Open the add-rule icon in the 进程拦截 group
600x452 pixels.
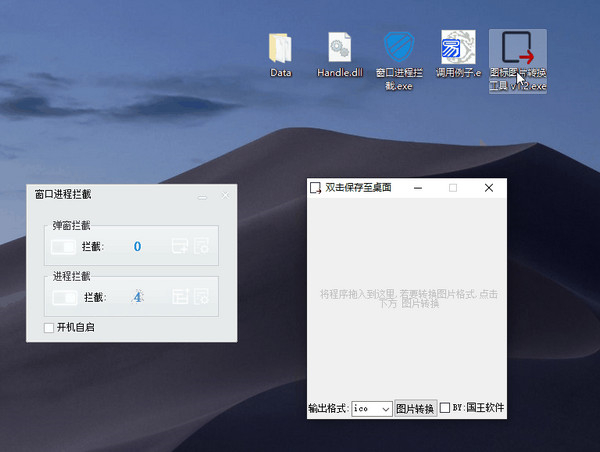(180, 296)
